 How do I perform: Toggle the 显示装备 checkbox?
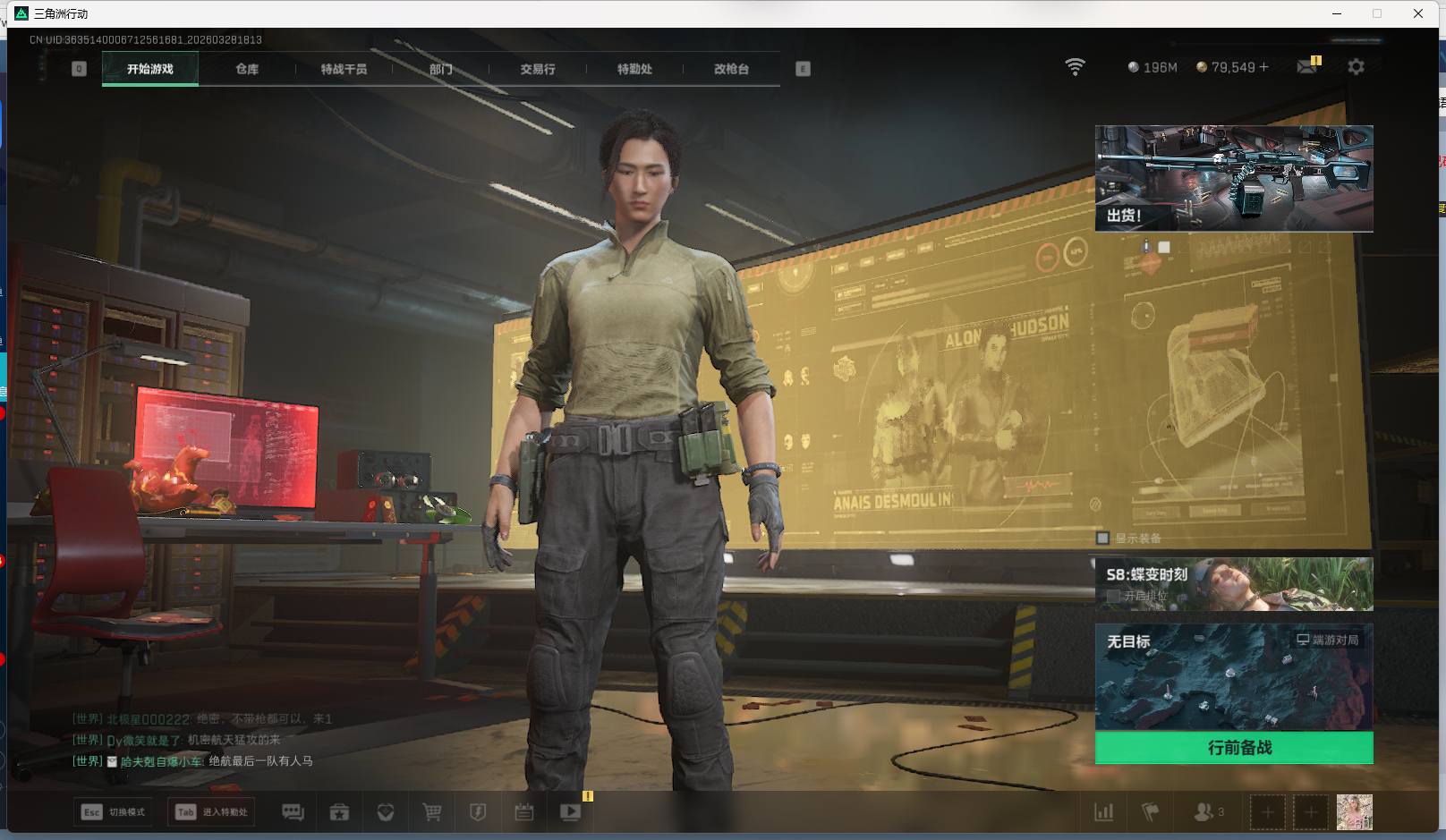1103,538
